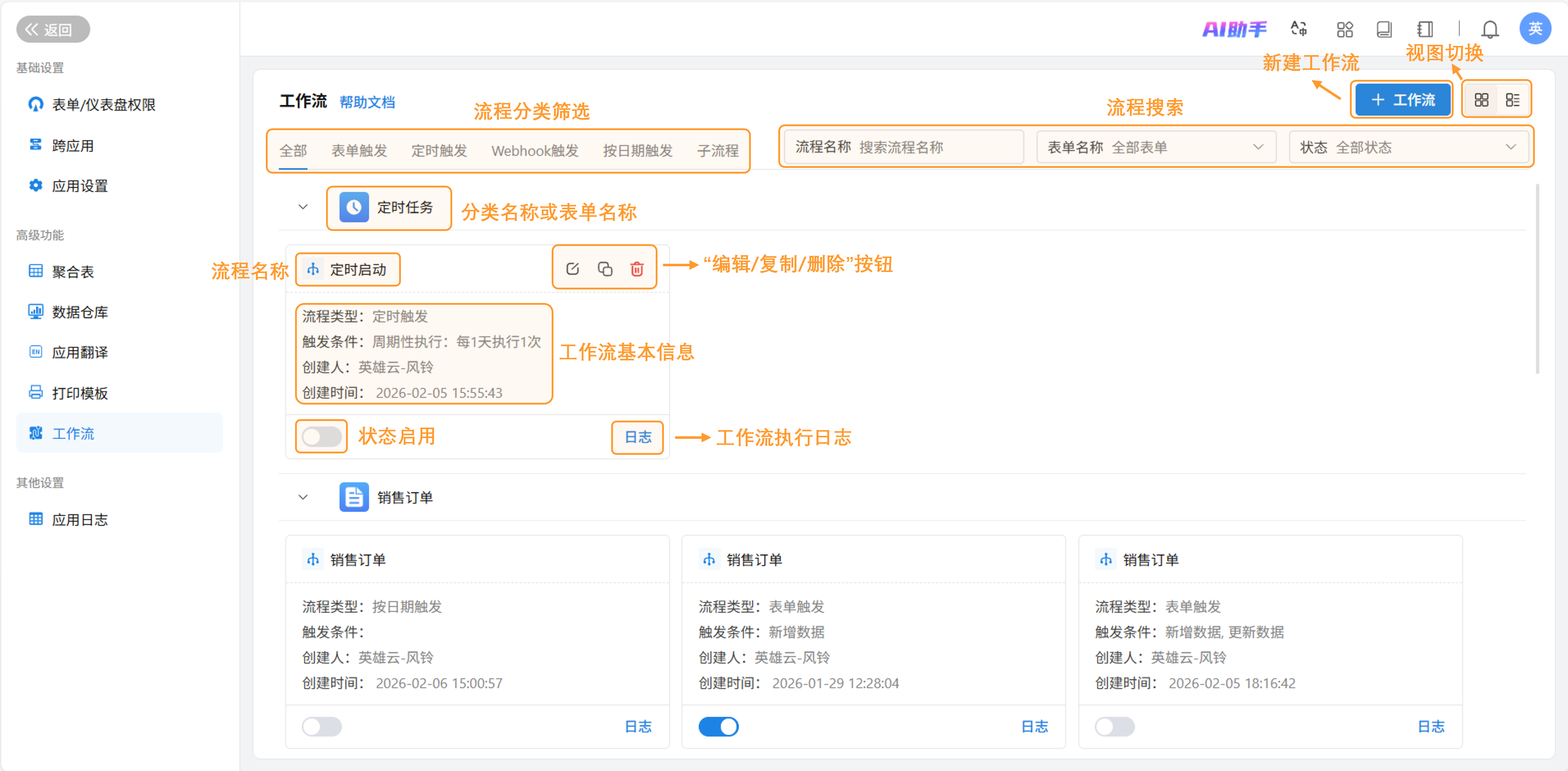The image size is (1568, 771).
Task: Open 聚合表 in the sidebar
Action: pyautogui.click(x=72, y=272)
